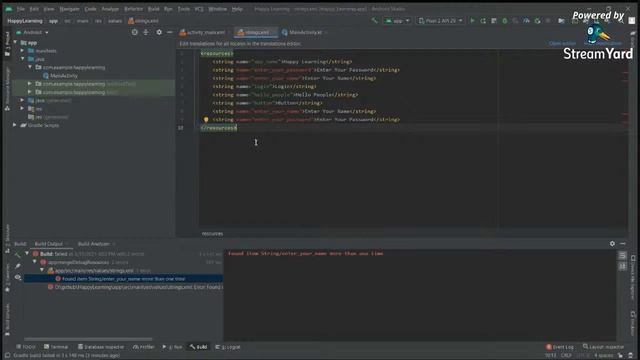Switch to the Build Analyzer tab
Screen dimensions: 640x360
click(93, 244)
